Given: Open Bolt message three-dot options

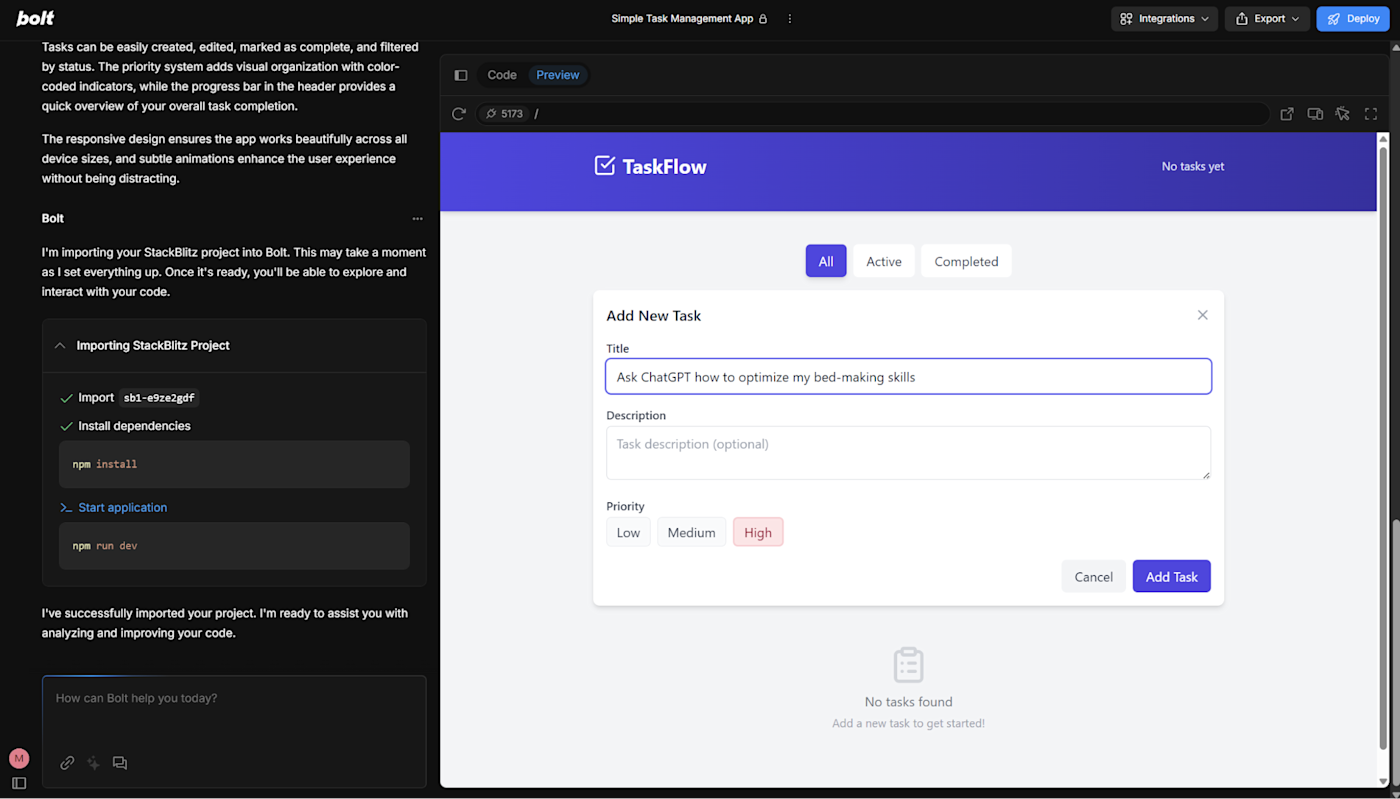Looking at the screenshot, I should coord(418,219).
